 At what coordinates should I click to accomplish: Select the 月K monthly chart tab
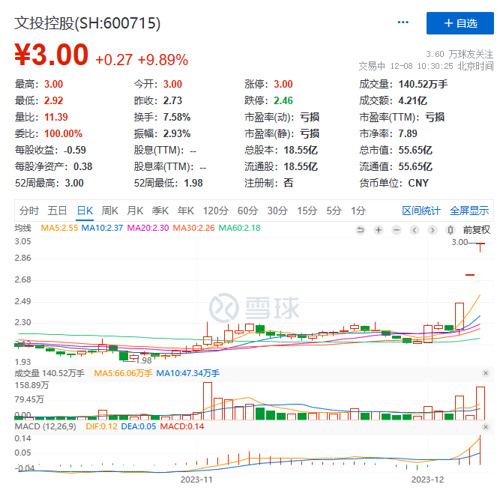pos(135,211)
